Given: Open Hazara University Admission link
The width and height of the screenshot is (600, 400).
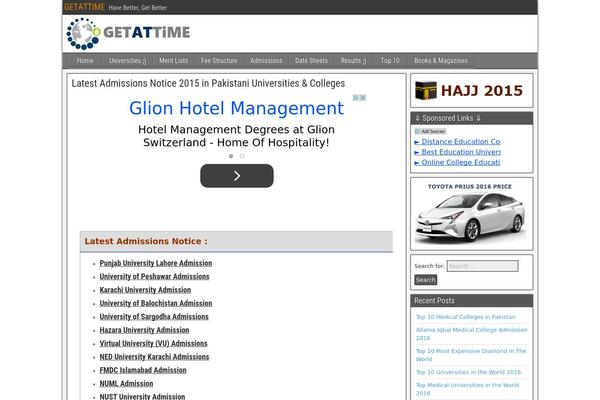Looking at the screenshot, I should pyautogui.click(x=144, y=330).
